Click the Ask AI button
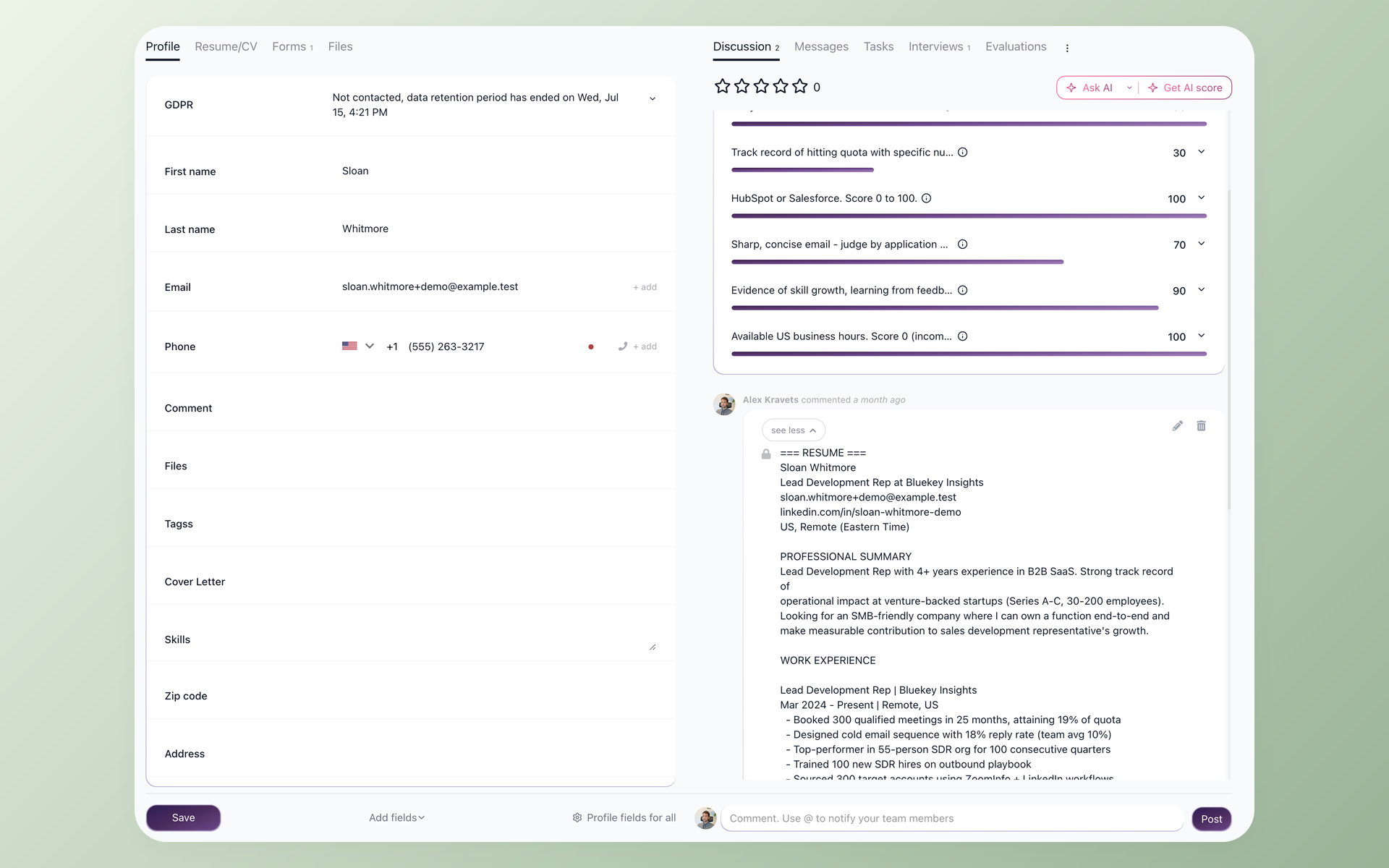 pos(1089,88)
